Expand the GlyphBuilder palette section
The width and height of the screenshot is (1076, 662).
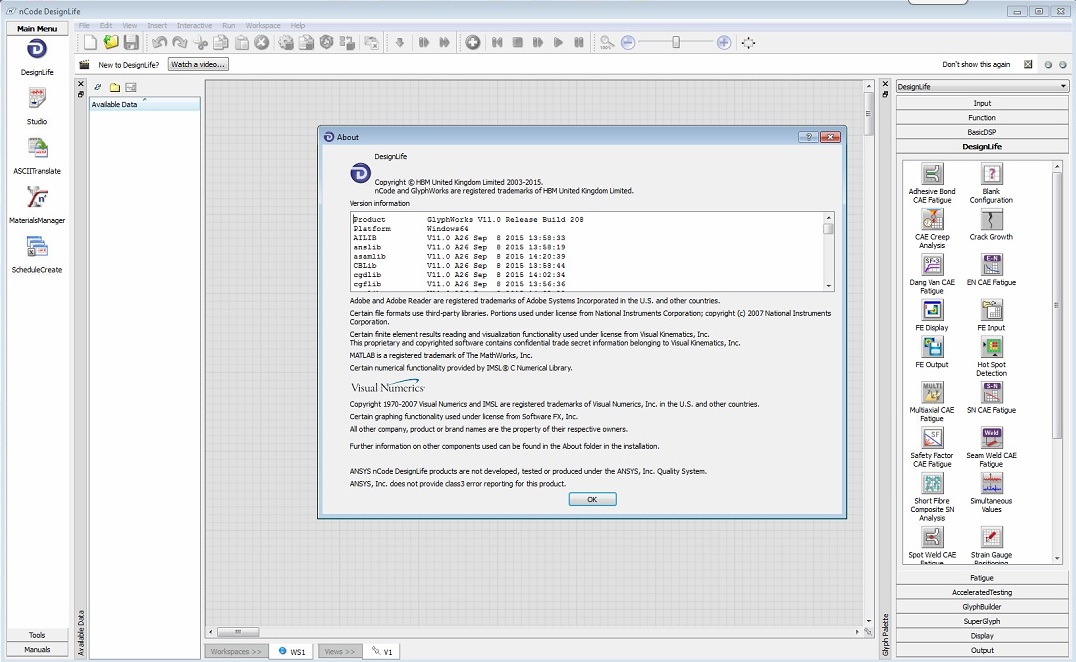[x=982, y=606]
